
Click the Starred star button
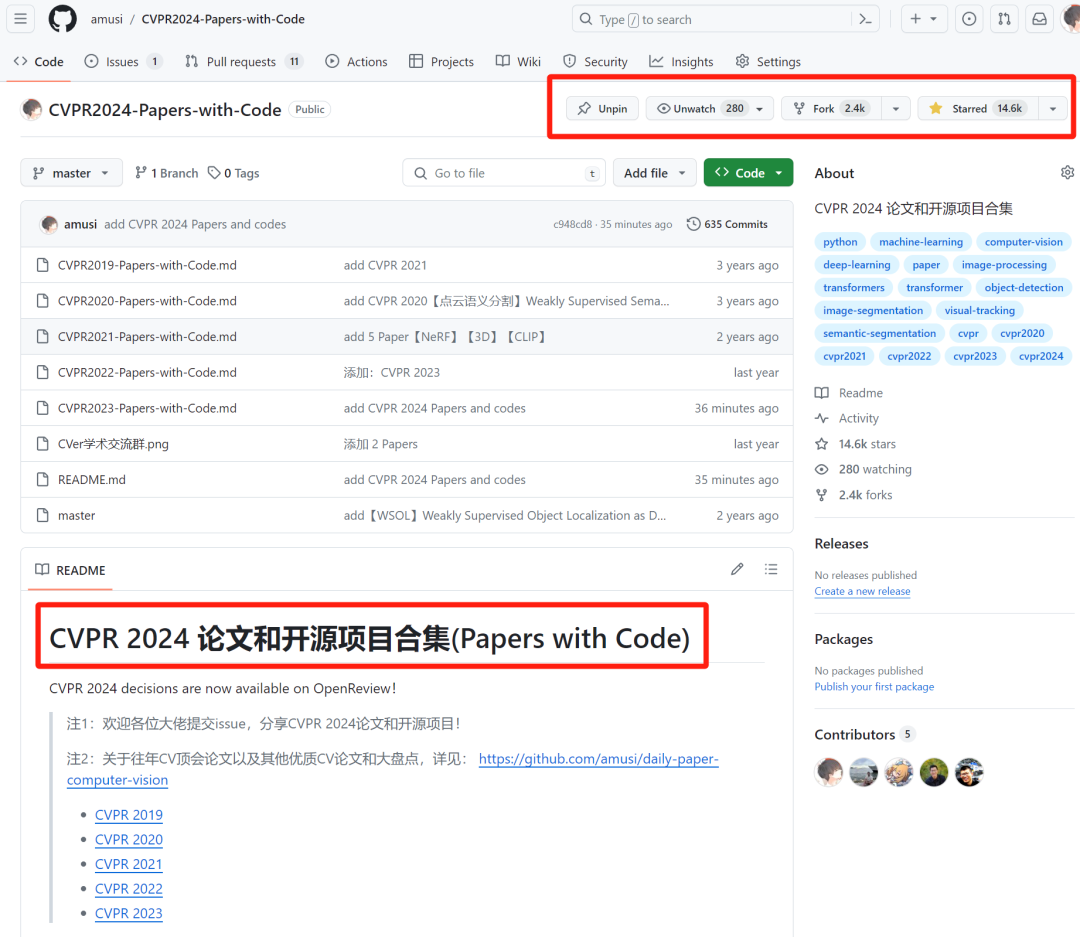(x=977, y=108)
